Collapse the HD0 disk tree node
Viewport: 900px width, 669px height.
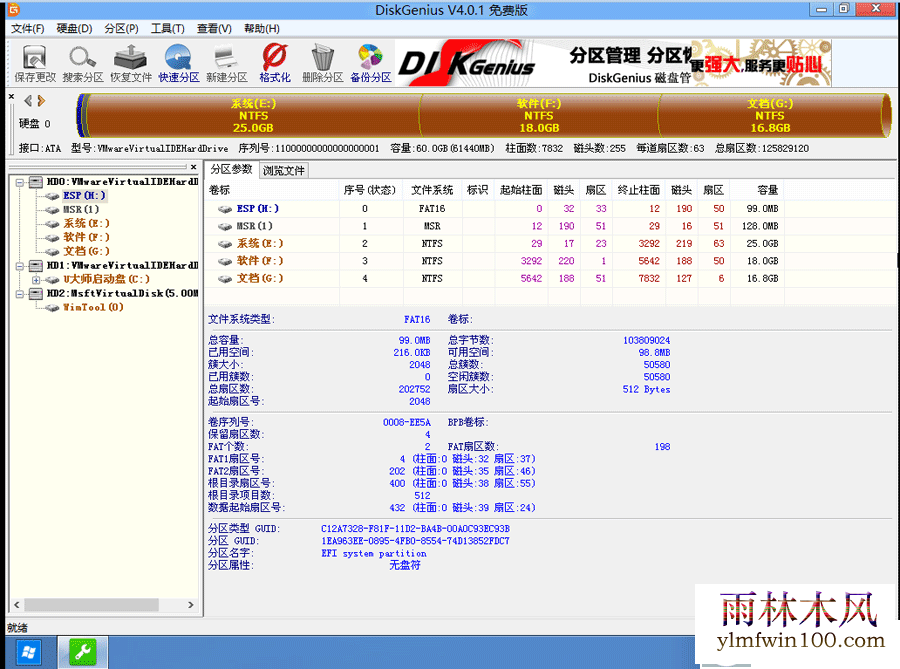20,182
